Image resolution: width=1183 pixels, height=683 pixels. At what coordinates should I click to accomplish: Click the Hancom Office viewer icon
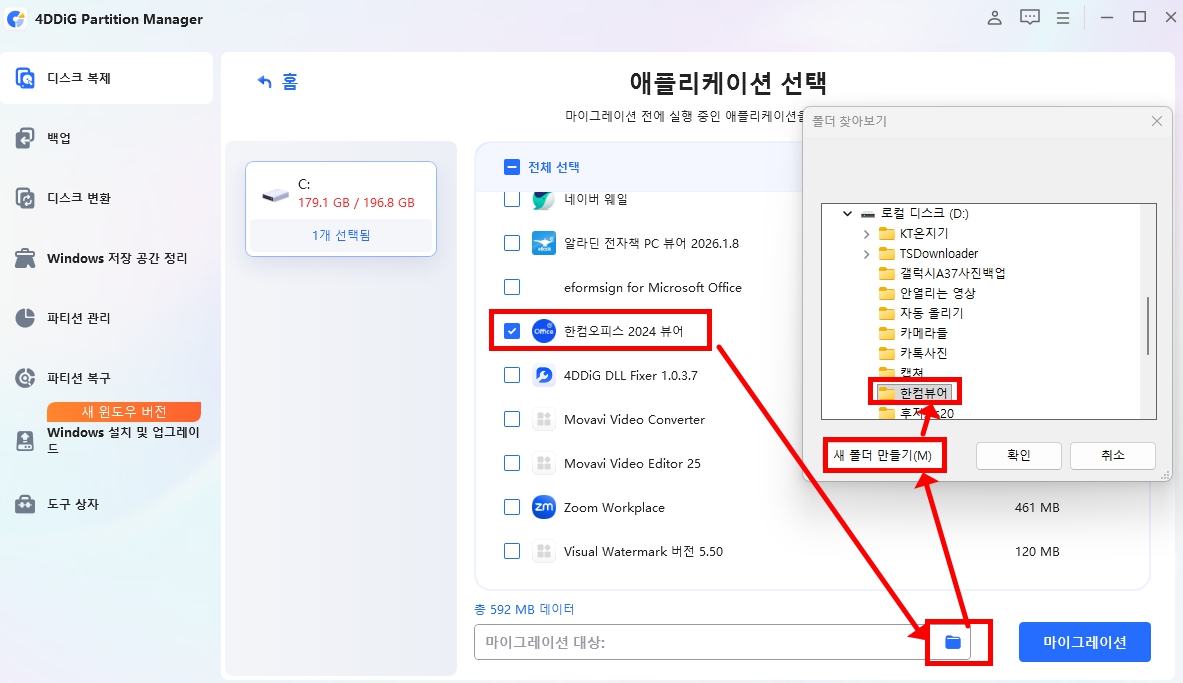543,331
